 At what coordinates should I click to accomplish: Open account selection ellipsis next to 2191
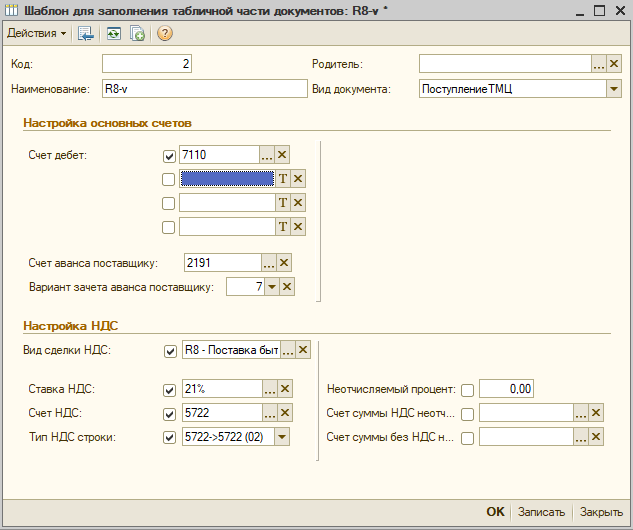pos(268,263)
